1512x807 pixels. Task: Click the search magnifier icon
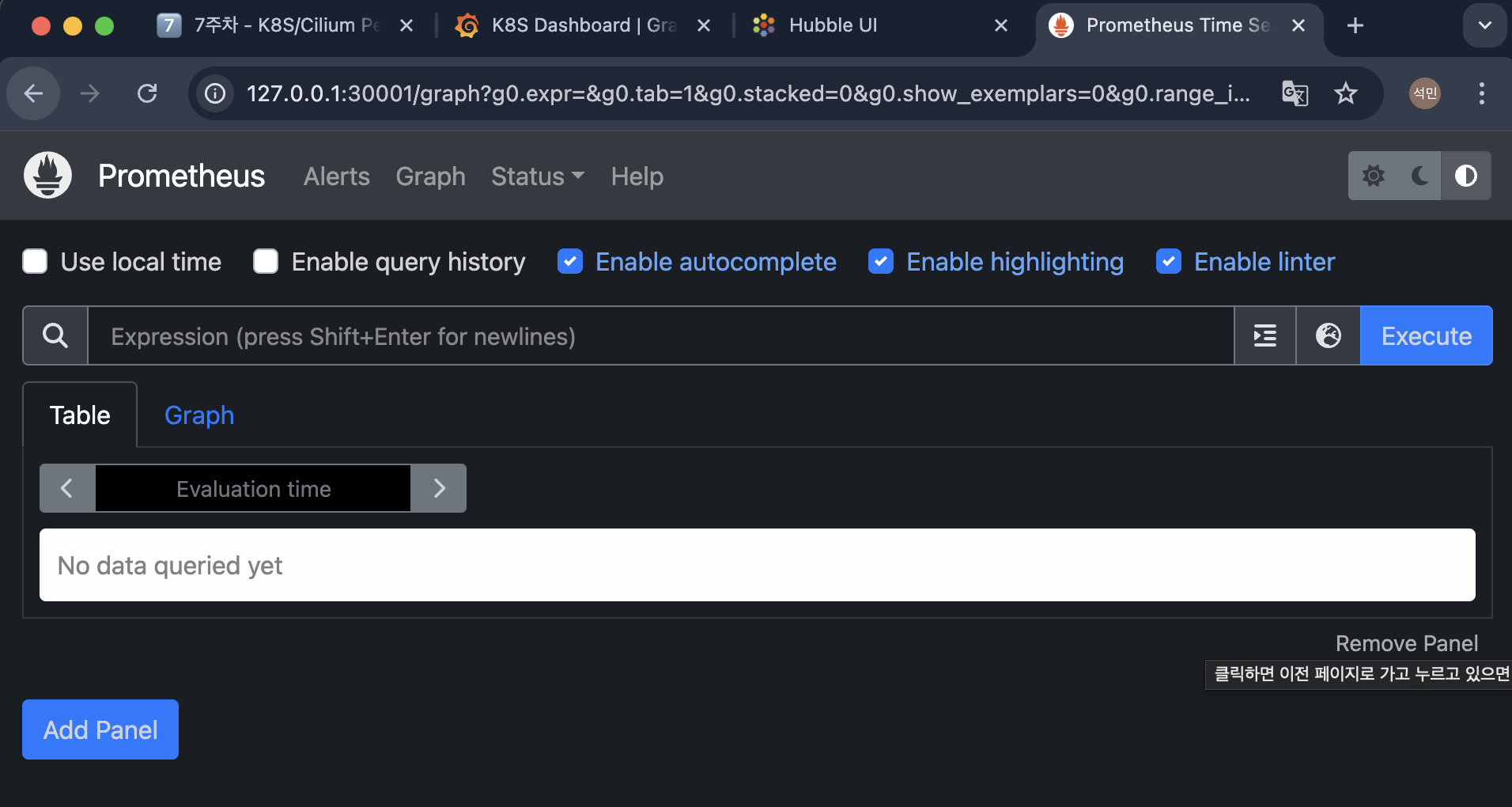pos(55,335)
